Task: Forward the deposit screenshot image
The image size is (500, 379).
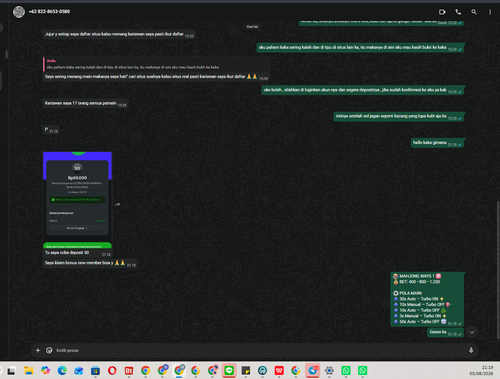Action: (x=118, y=205)
